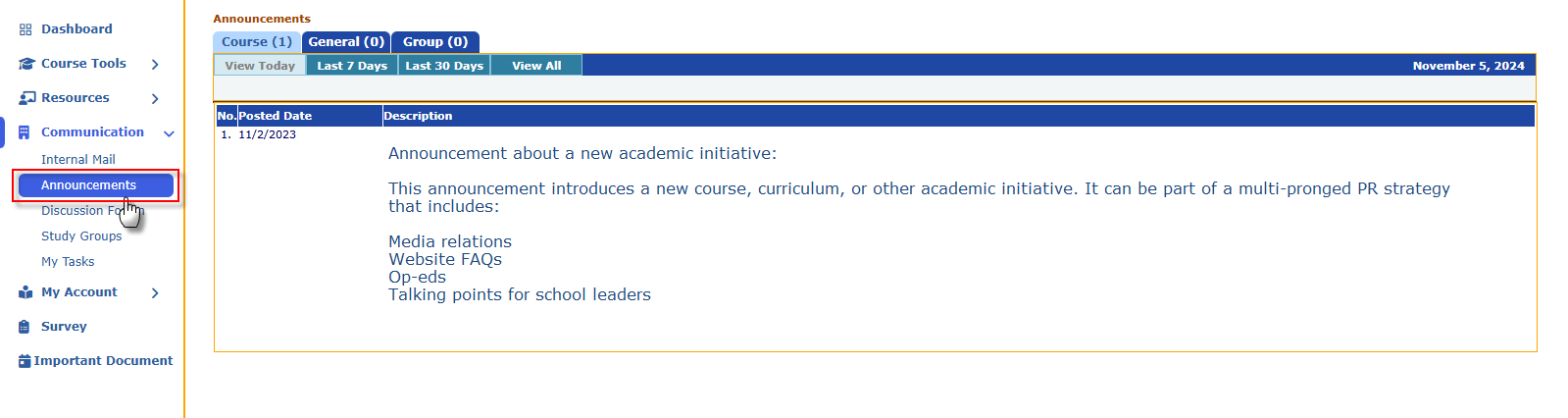Show announcements from Last 30 Days

444,66
